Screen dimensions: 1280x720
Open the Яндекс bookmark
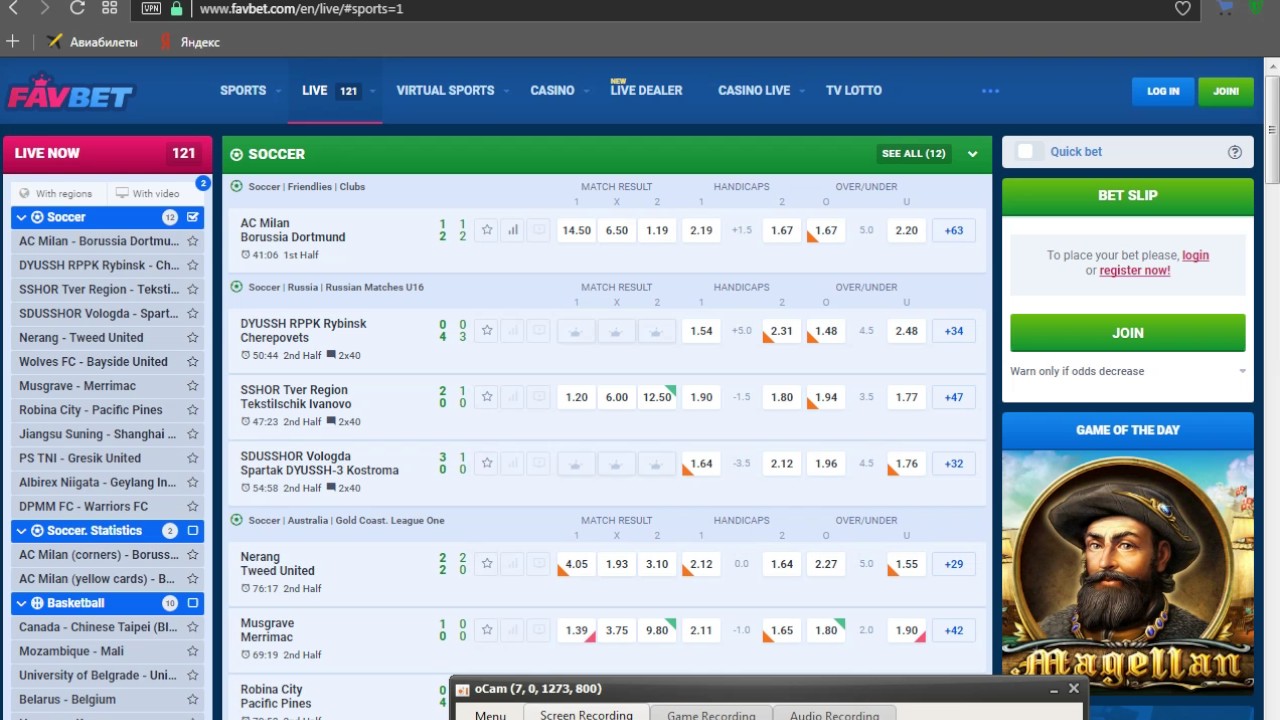[x=189, y=42]
